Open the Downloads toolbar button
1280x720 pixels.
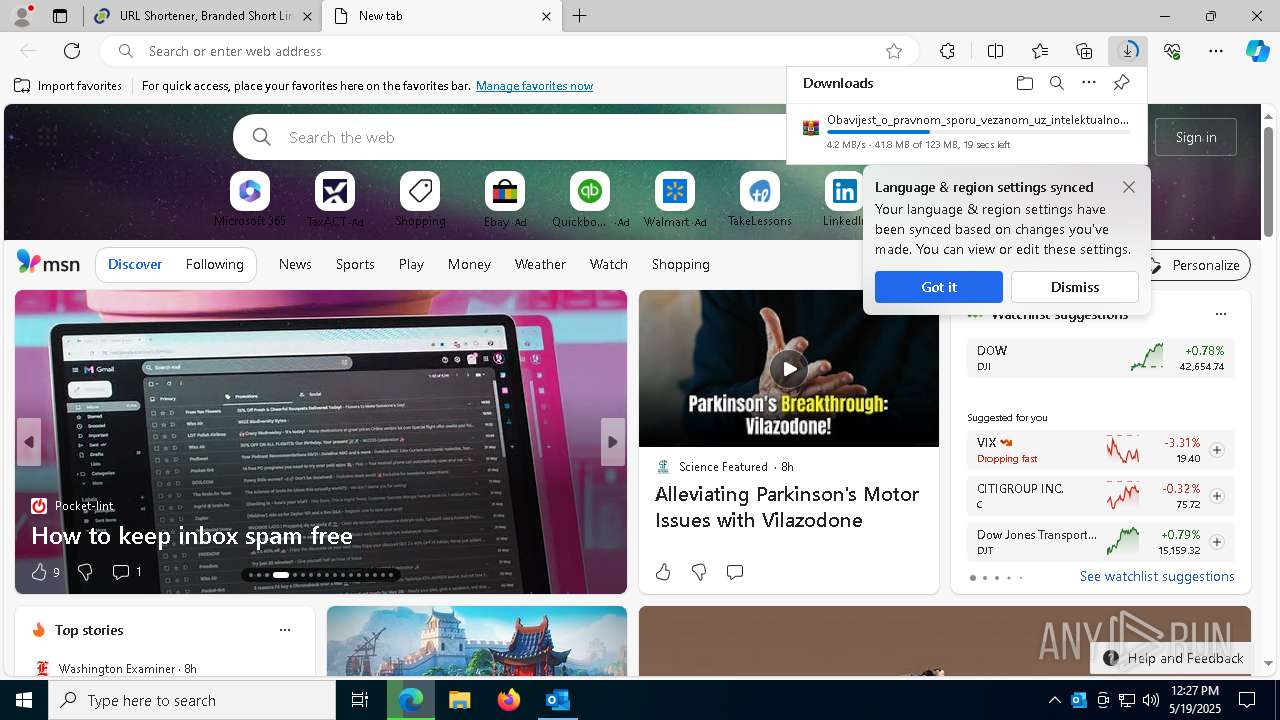pos(1128,51)
